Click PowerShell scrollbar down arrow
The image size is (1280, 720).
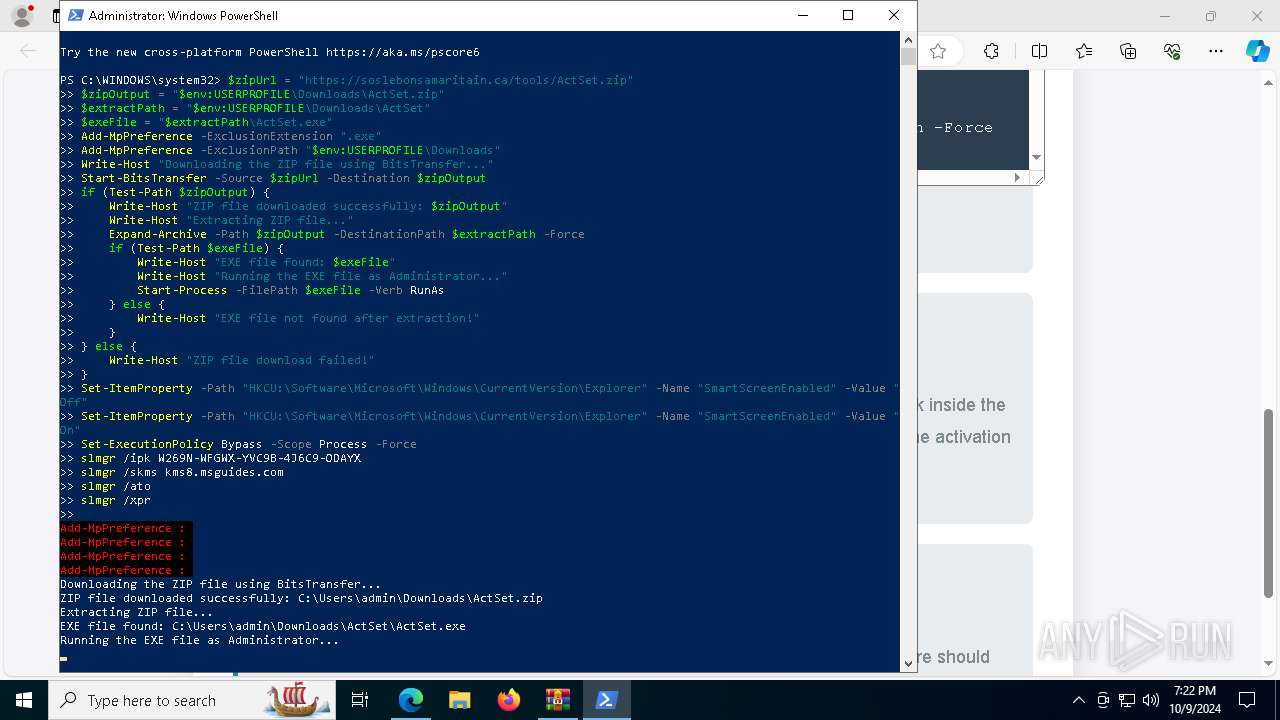click(908, 662)
